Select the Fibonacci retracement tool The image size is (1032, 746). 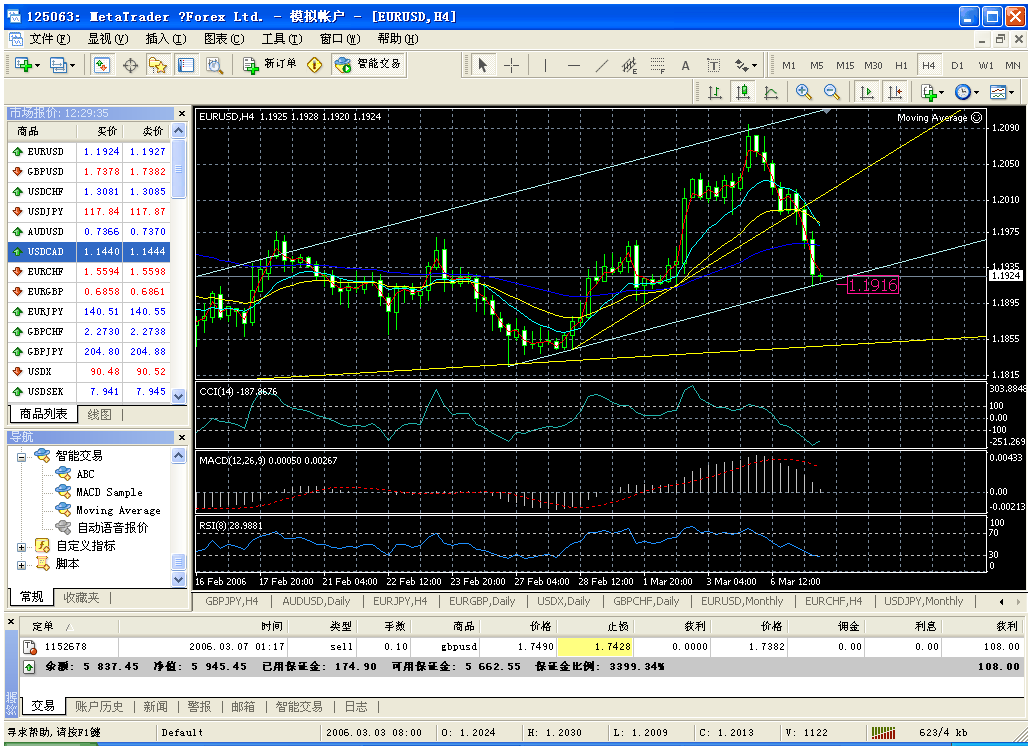click(657, 65)
